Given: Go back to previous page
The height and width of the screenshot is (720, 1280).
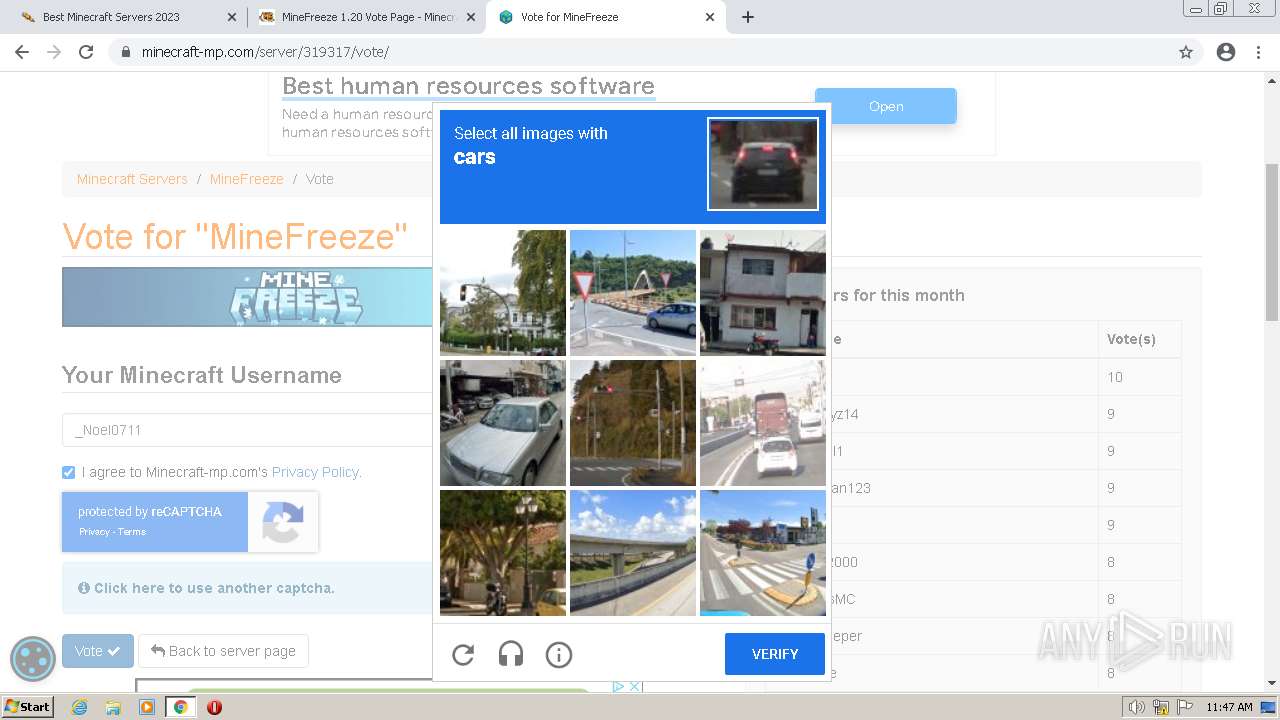Looking at the screenshot, I should click(x=22, y=52).
